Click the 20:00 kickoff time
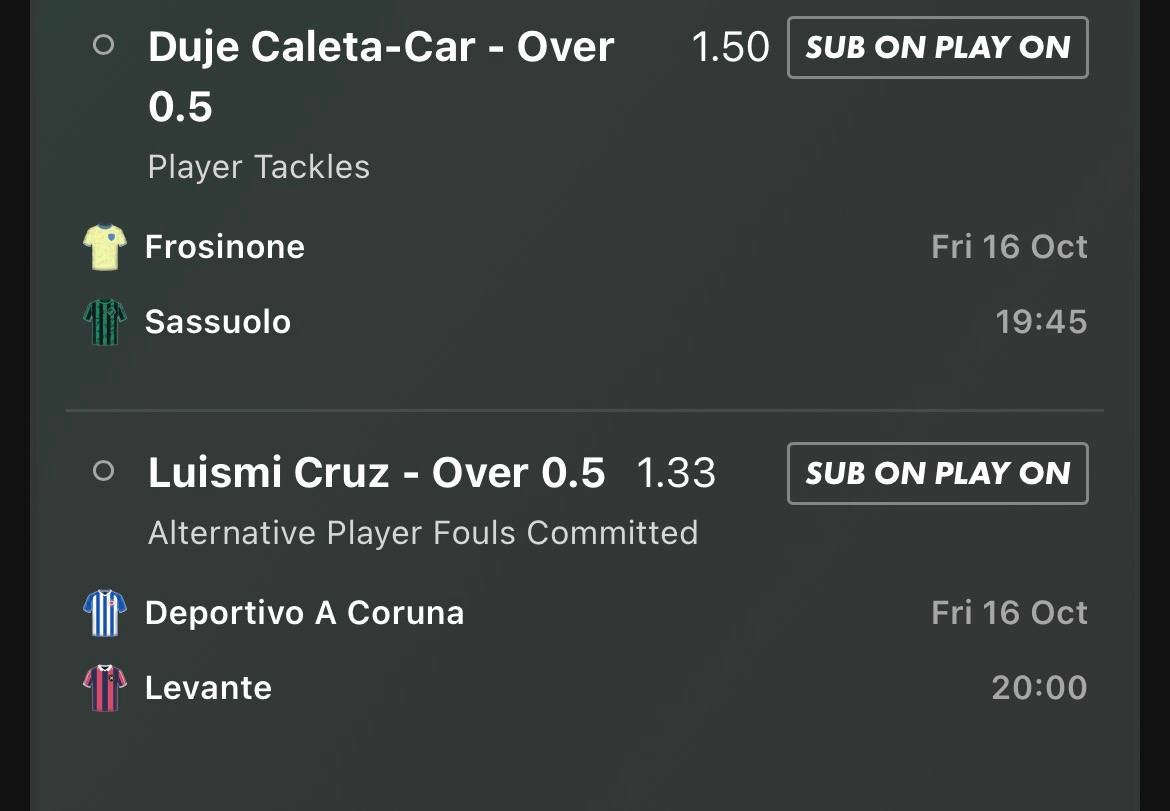The image size is (1170, 811). [x=1039, y=688]
